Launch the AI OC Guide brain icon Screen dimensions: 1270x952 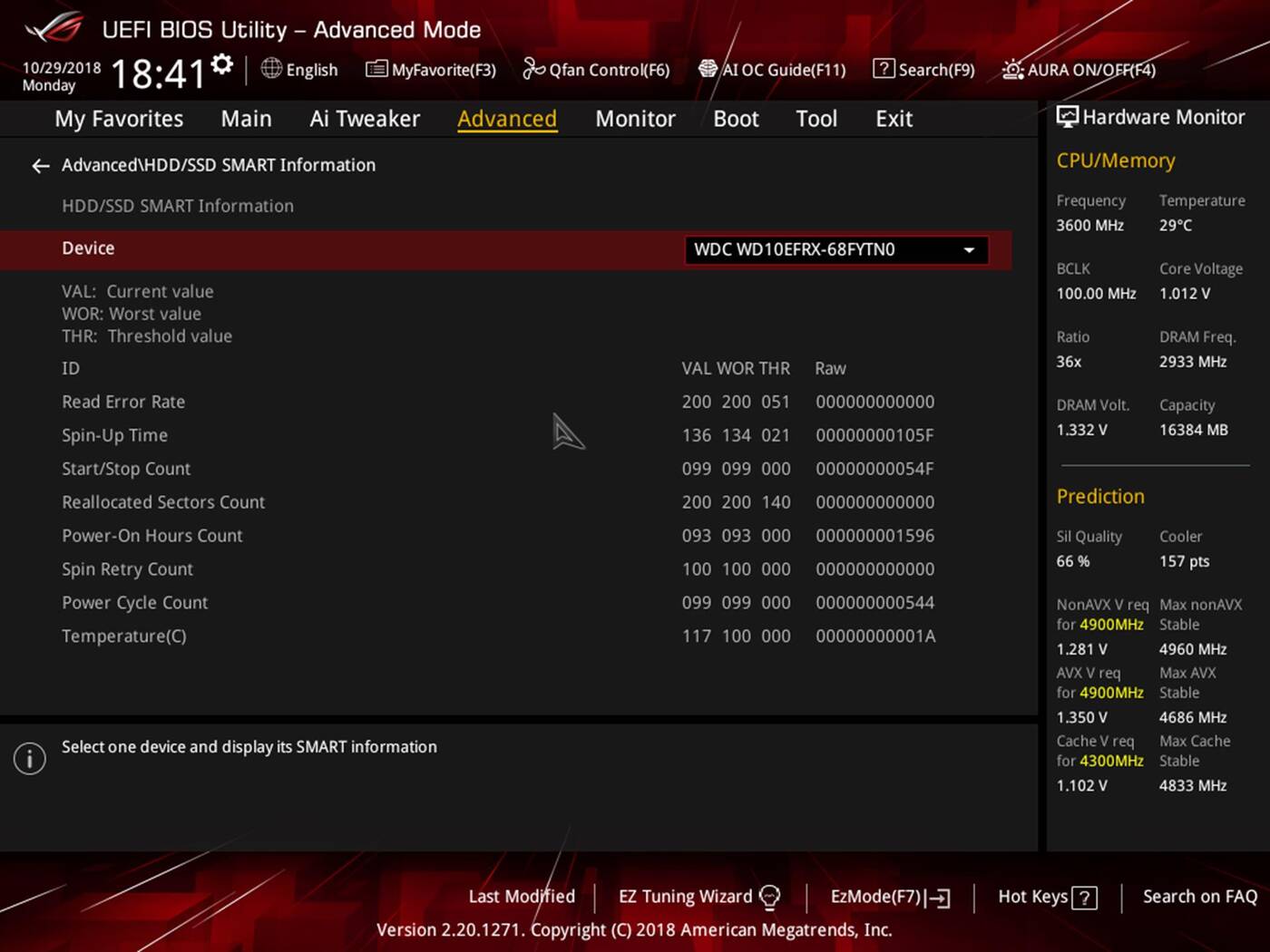point(708,69)
